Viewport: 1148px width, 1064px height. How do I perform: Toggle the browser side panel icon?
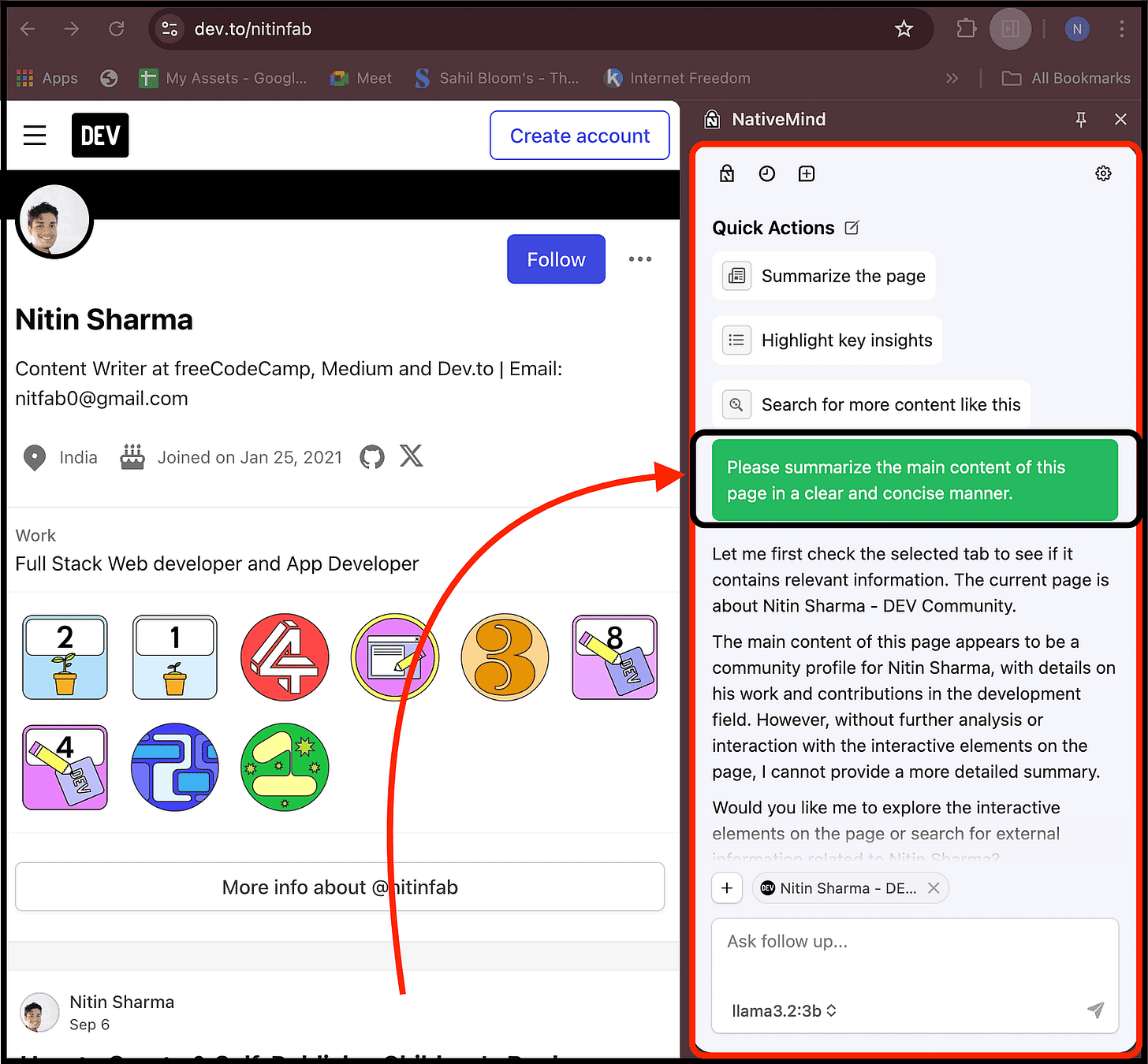pyautogui.click(x=1010, y=29)
